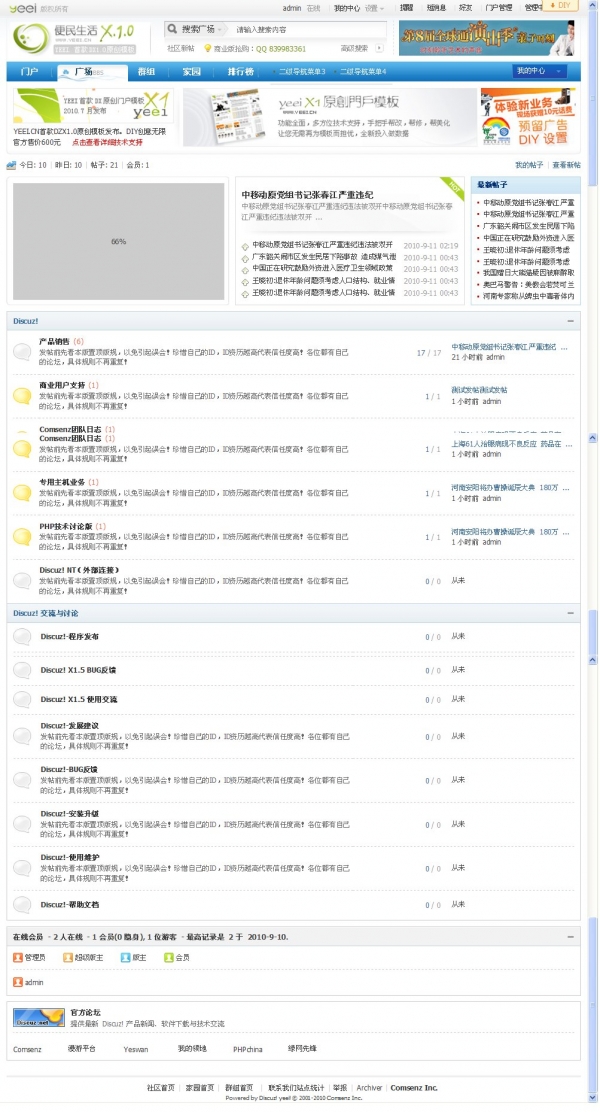Click the arrow icon next to 高级搜索
This screenshot has width=600, height=1112.
coord(379,48)
